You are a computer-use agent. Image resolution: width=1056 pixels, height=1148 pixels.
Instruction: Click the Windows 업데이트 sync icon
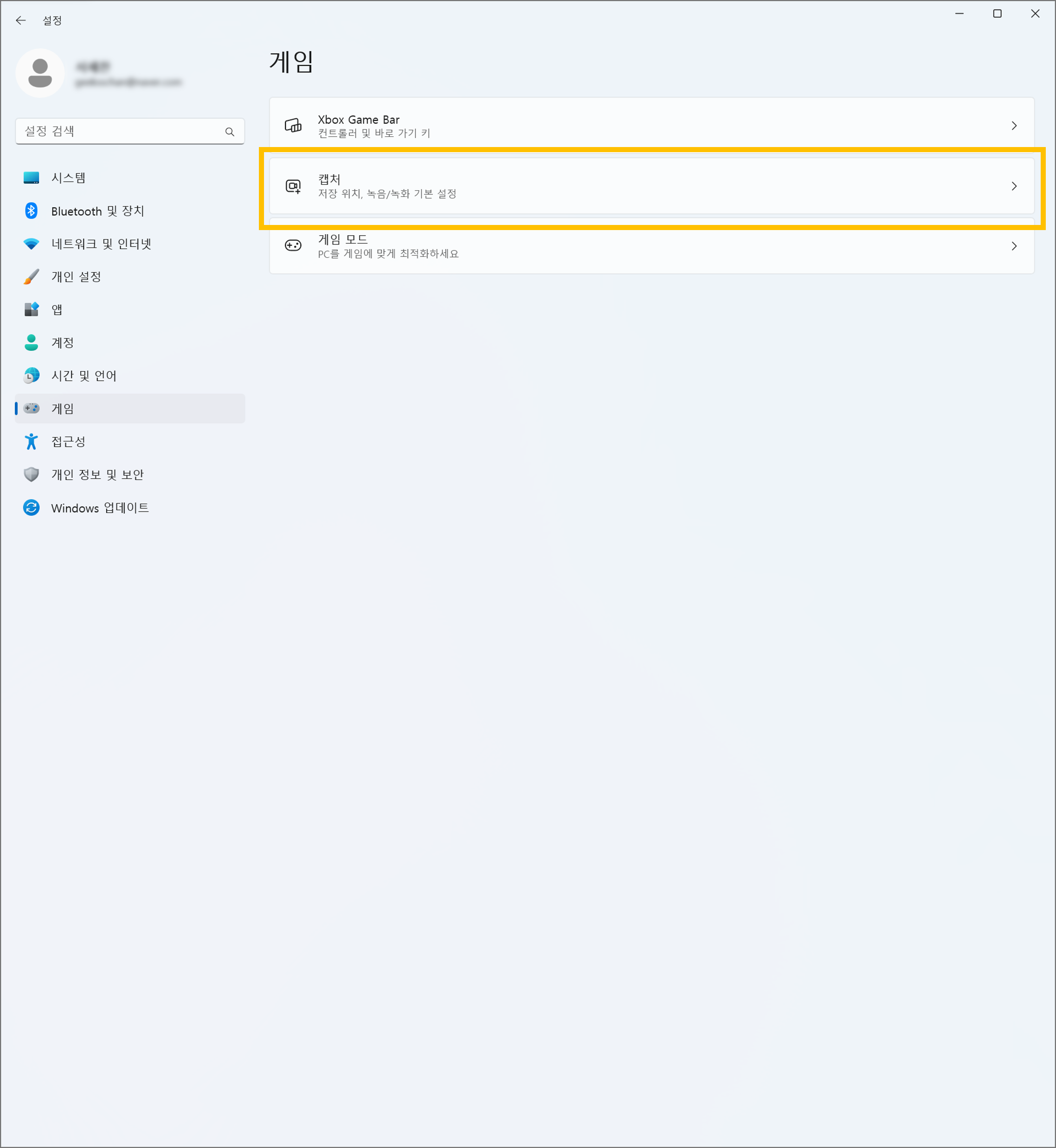pos(32,508)
